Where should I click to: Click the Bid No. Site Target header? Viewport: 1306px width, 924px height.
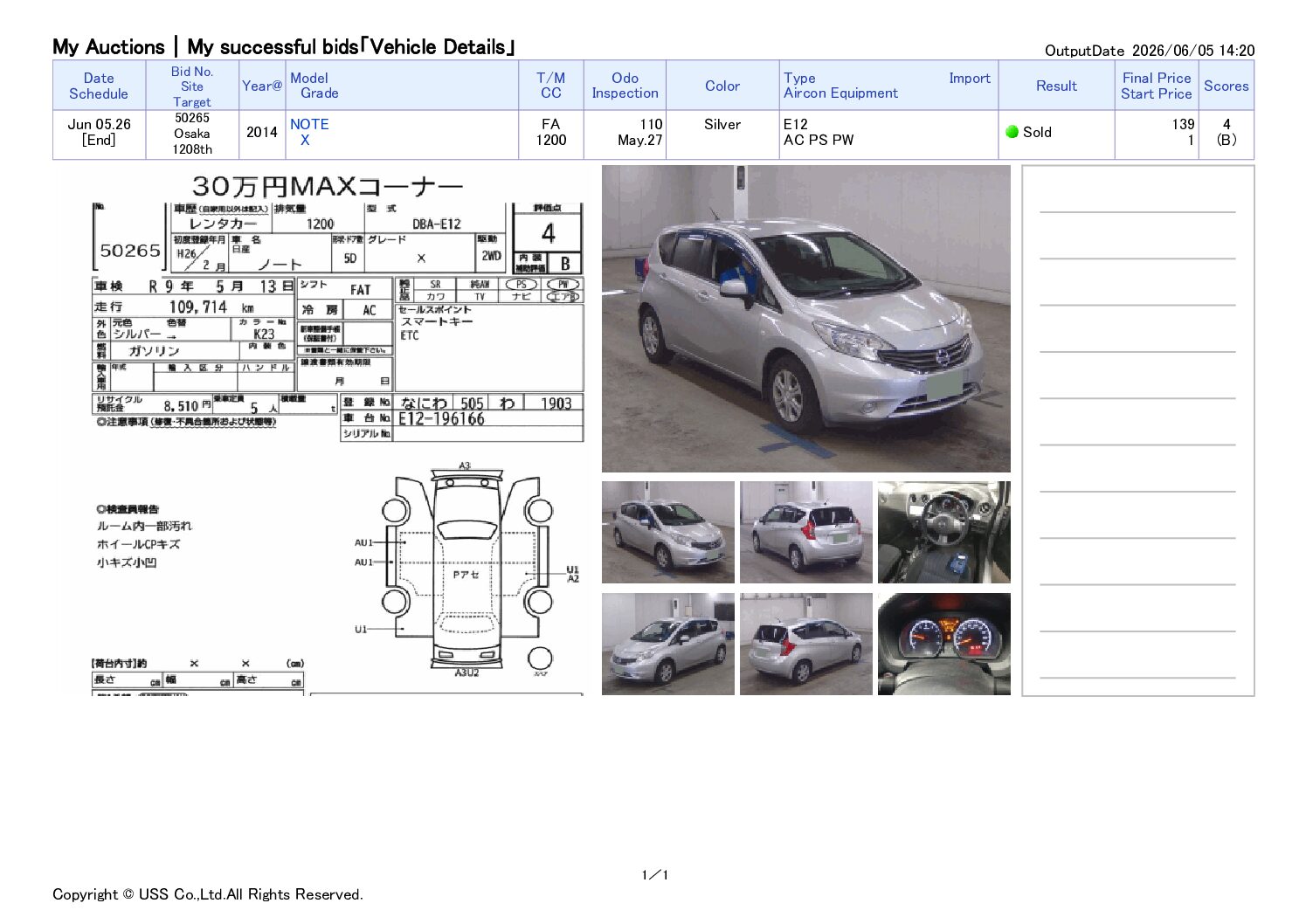pyautogui.click(x=192, y=86)
